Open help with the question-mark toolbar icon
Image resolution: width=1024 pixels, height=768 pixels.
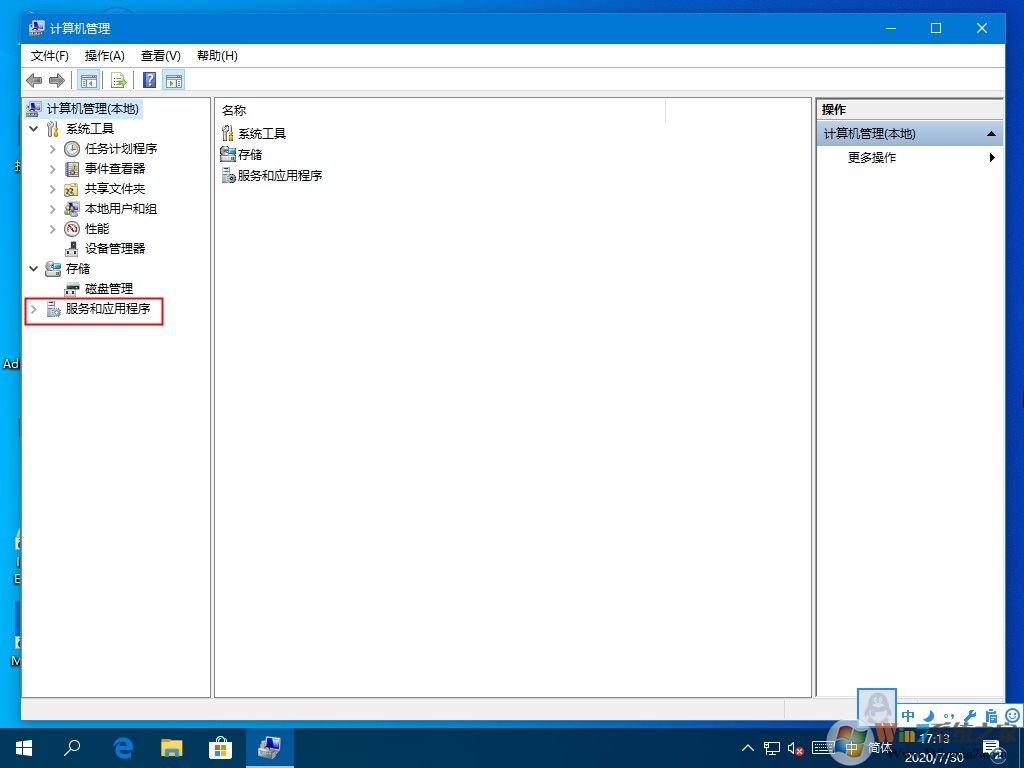(x=149, y=80)
